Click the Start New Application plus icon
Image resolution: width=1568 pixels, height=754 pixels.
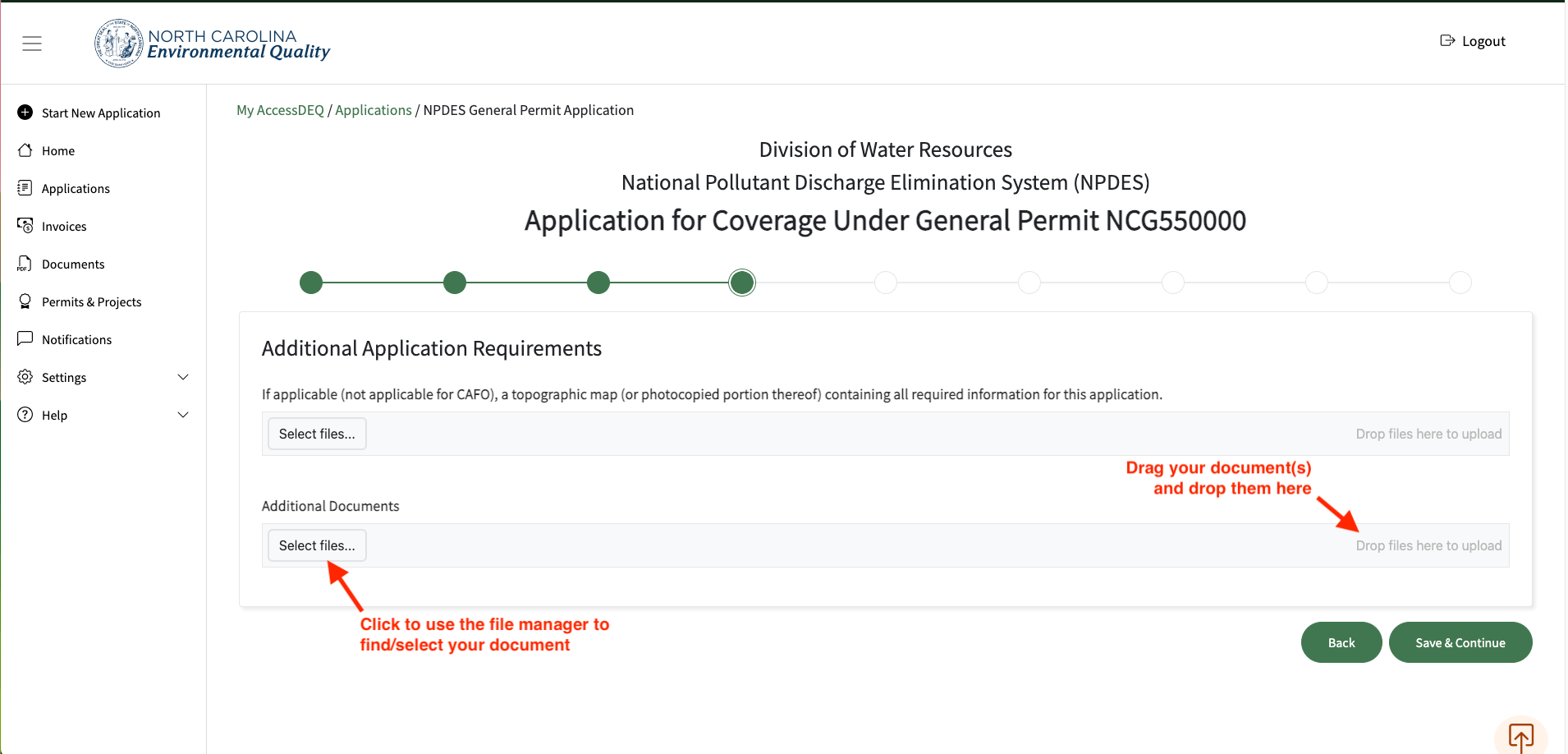click(x=25, y=113)
